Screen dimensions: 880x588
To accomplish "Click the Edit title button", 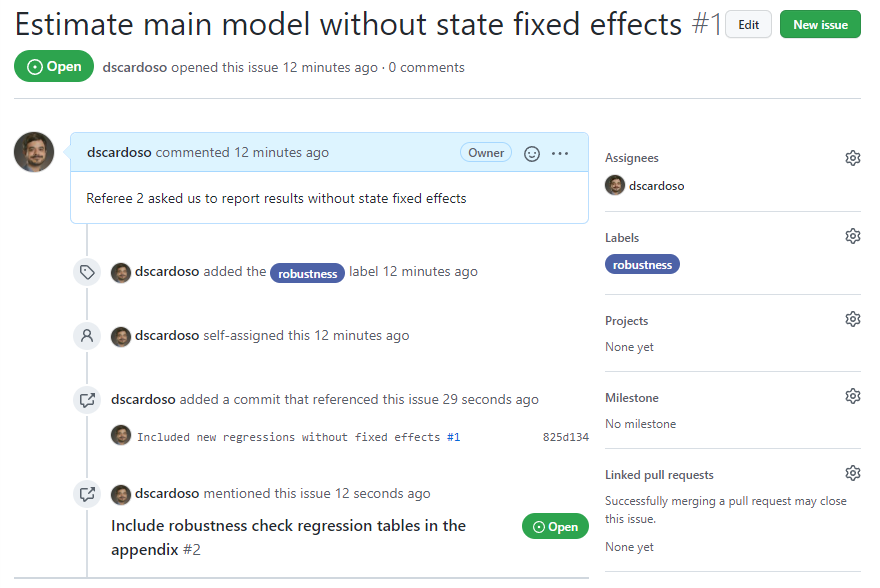I will pos(748,25).
